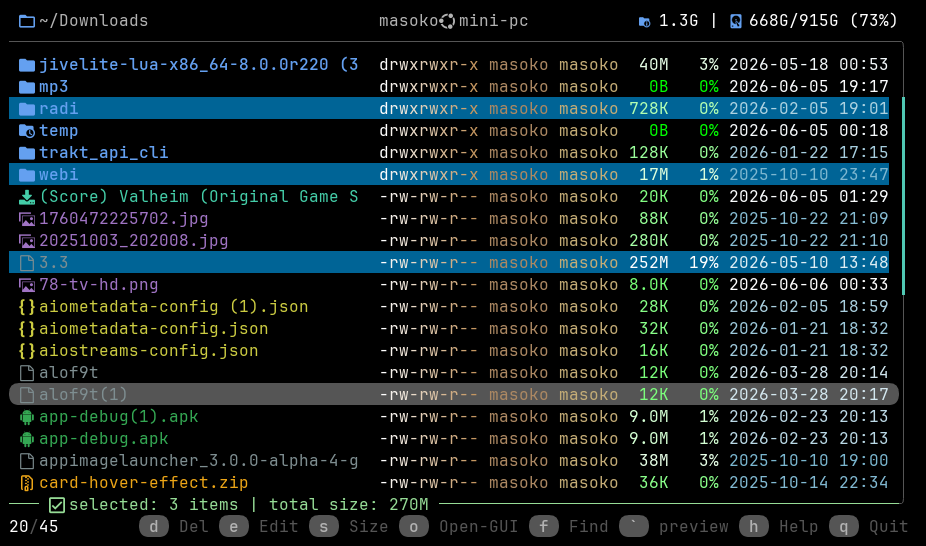Select app-debug(1).apk file name
926x546 pixels.
click(119, 417)
